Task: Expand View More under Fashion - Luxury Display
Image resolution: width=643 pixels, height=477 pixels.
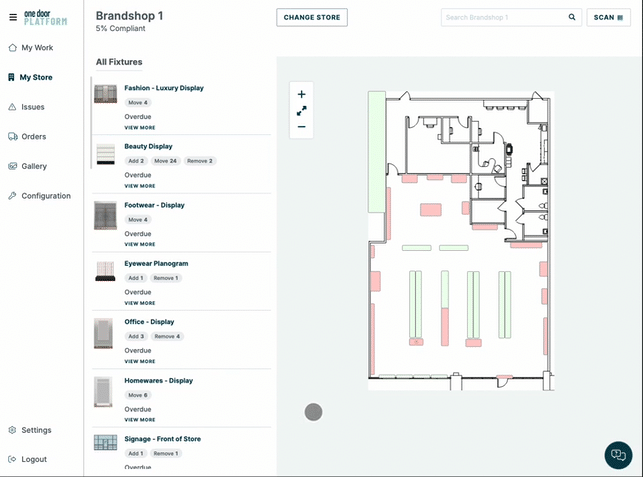Action: pos(139,128)
